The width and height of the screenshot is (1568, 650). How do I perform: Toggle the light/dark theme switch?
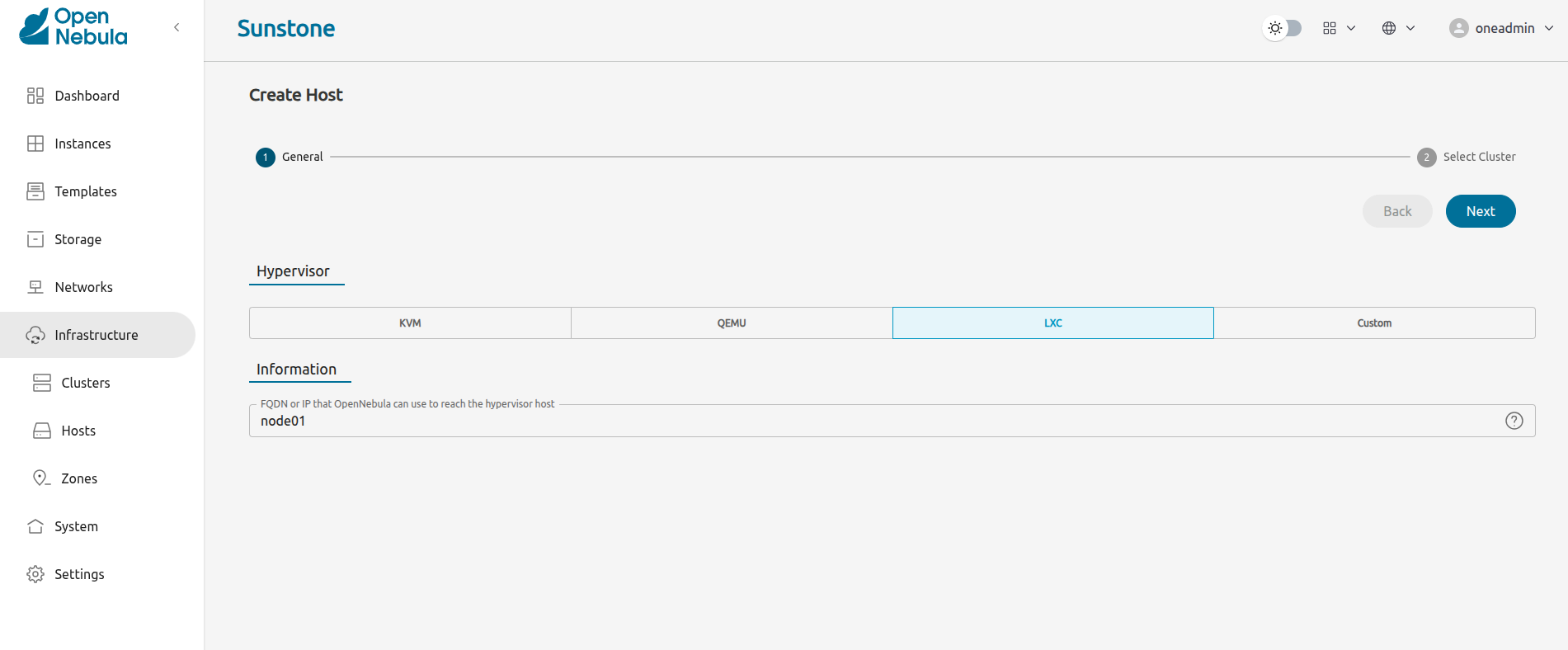[x=1283, y=28]
